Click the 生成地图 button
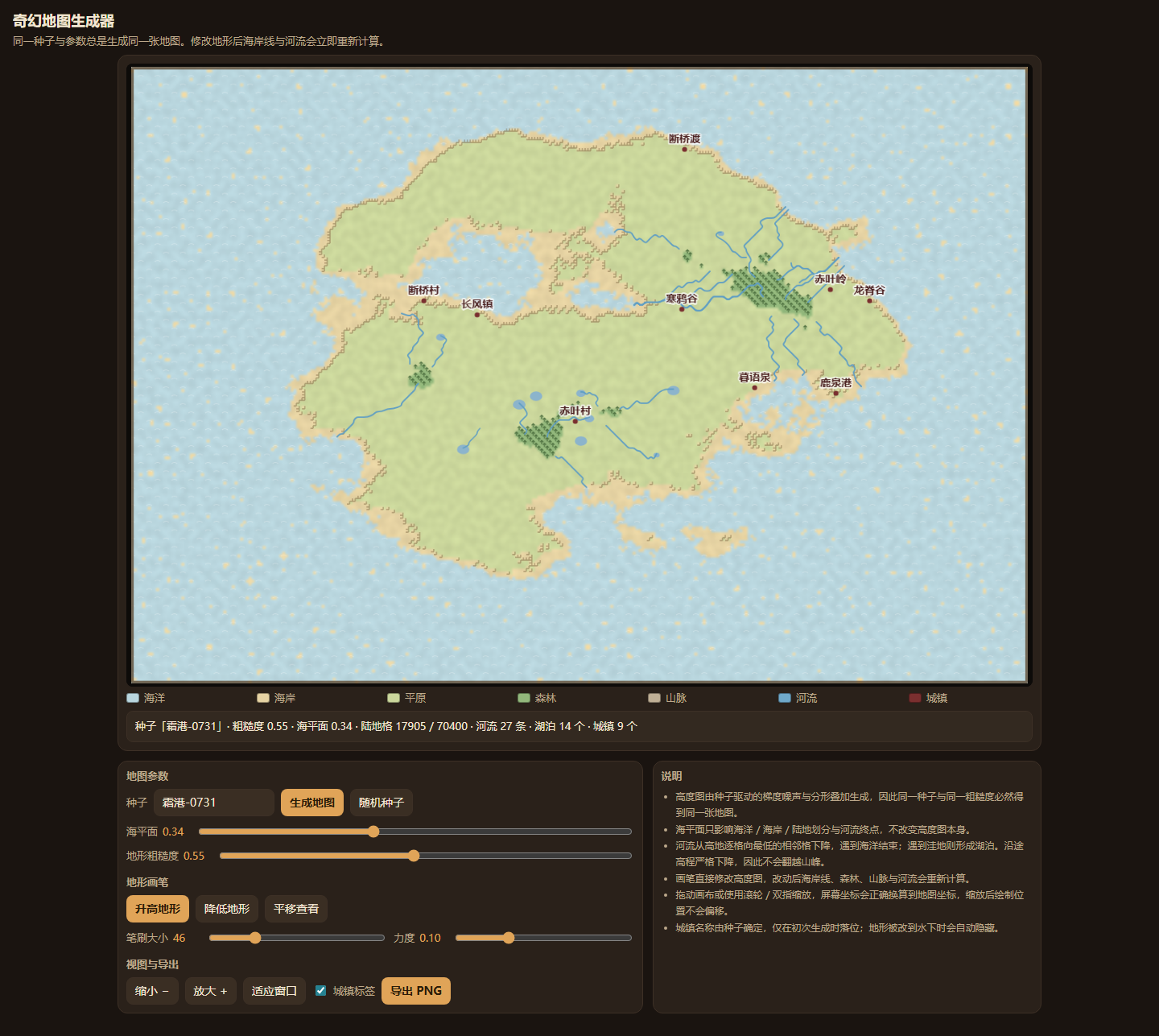The width and height of the screenshot is (1159, 1036). [x=312, y=803]
